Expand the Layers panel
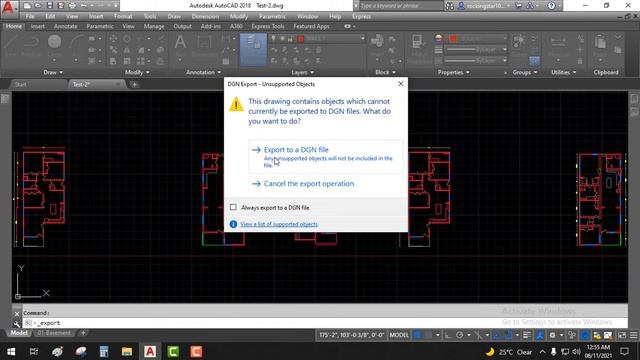 302,72
